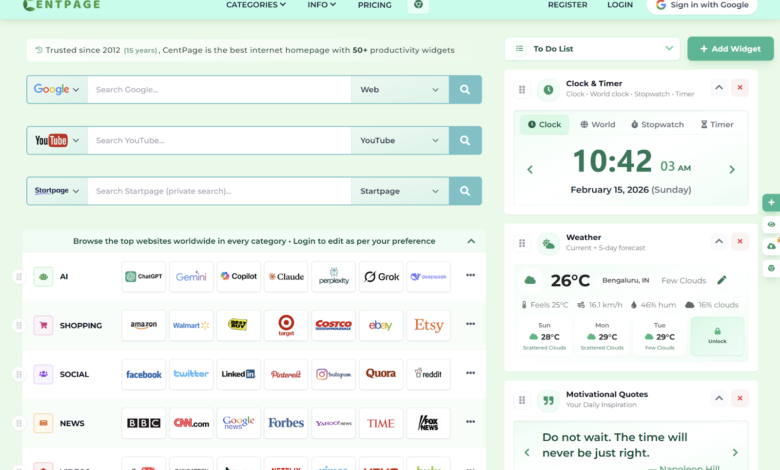Collapse the Weather widget
The image size is (780, 470).
(x=718, y=242)
